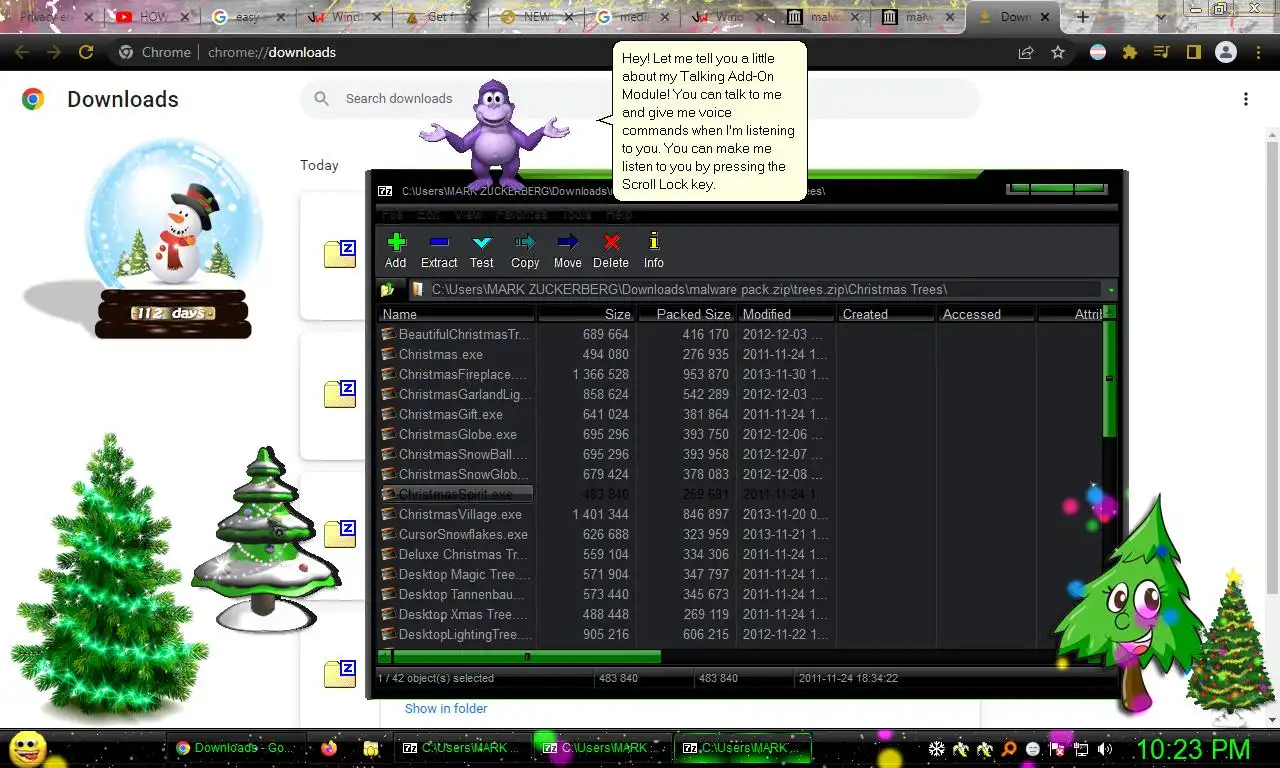The height and width of the screenshot is (768, 1280).
Task: Open volume control in system tray
Action: point(1104,748)
